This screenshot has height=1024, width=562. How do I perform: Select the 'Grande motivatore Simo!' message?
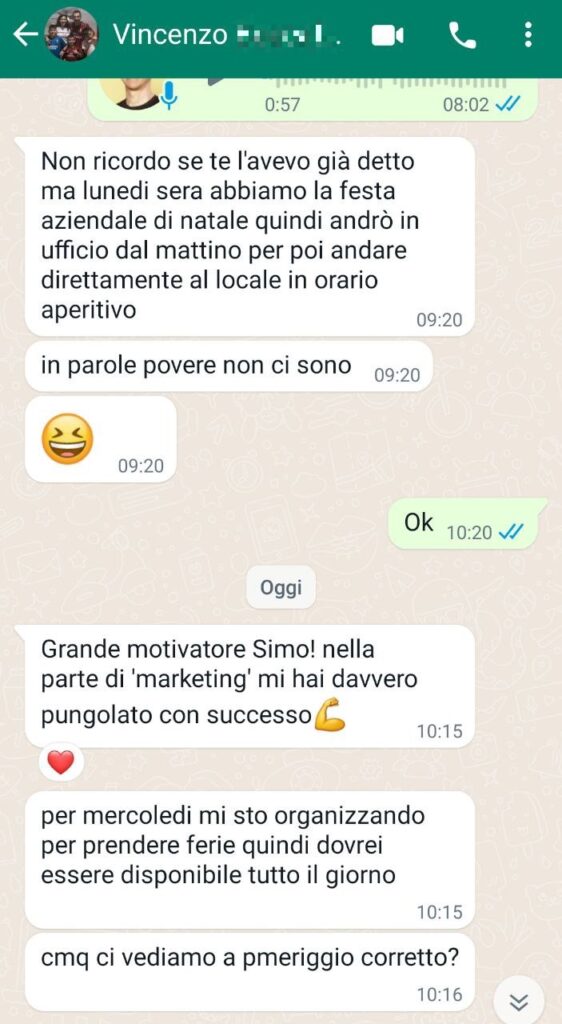coord(249,686)
